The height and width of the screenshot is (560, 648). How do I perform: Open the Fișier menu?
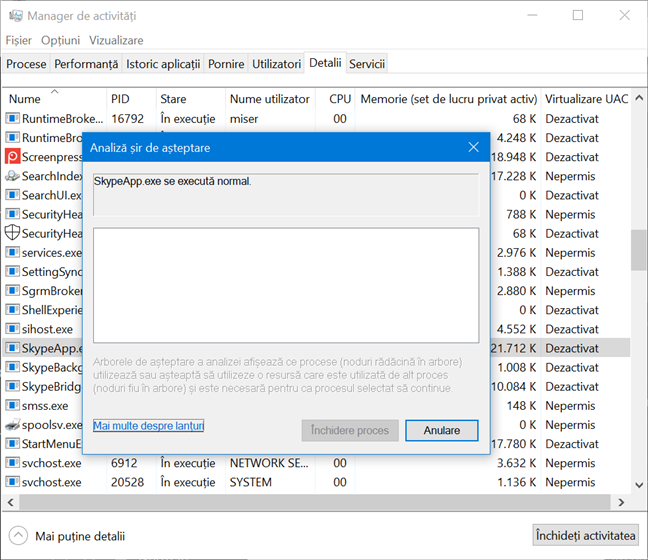19,41
